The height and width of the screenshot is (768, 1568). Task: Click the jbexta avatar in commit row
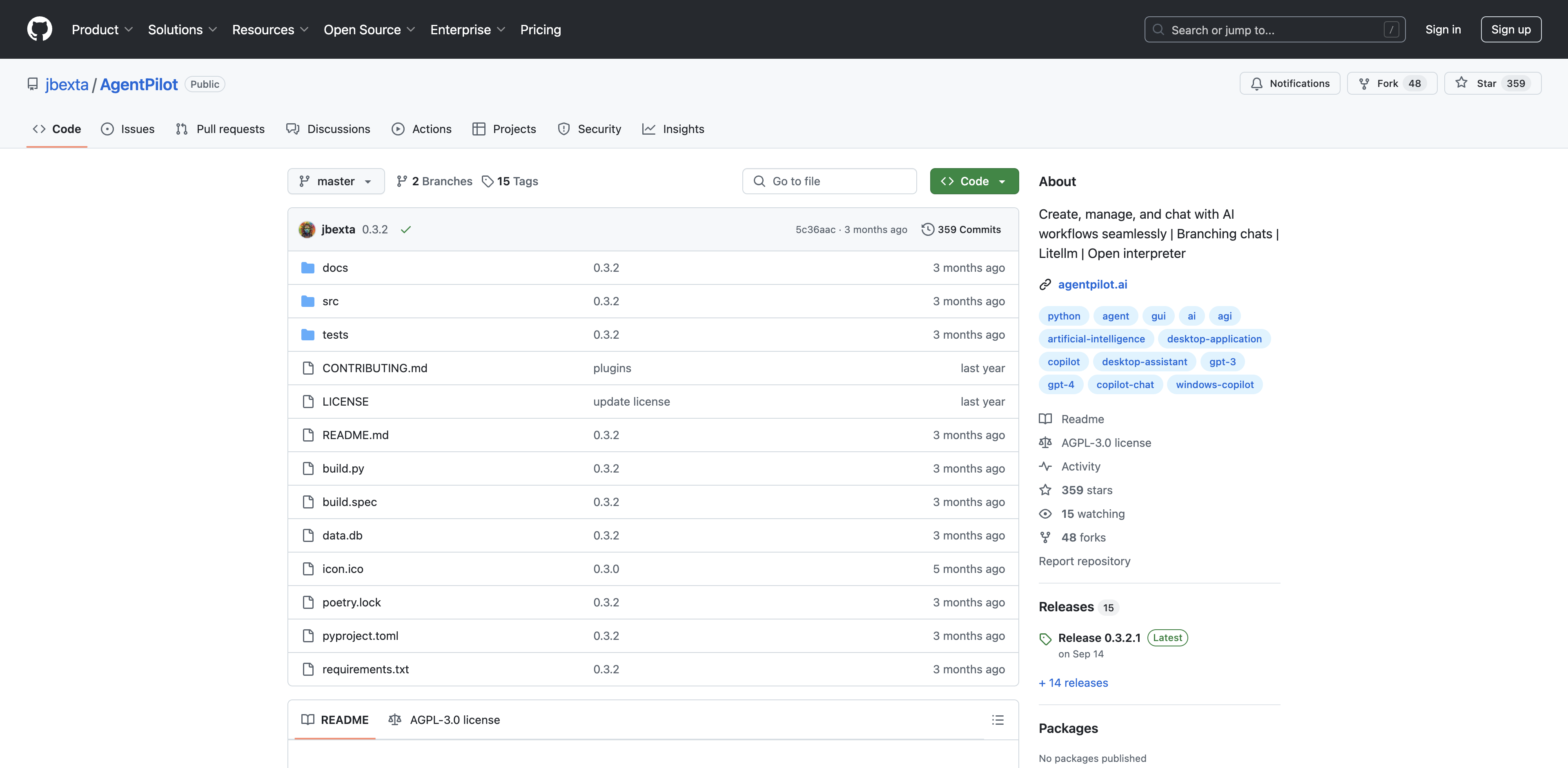pos(307,229)
